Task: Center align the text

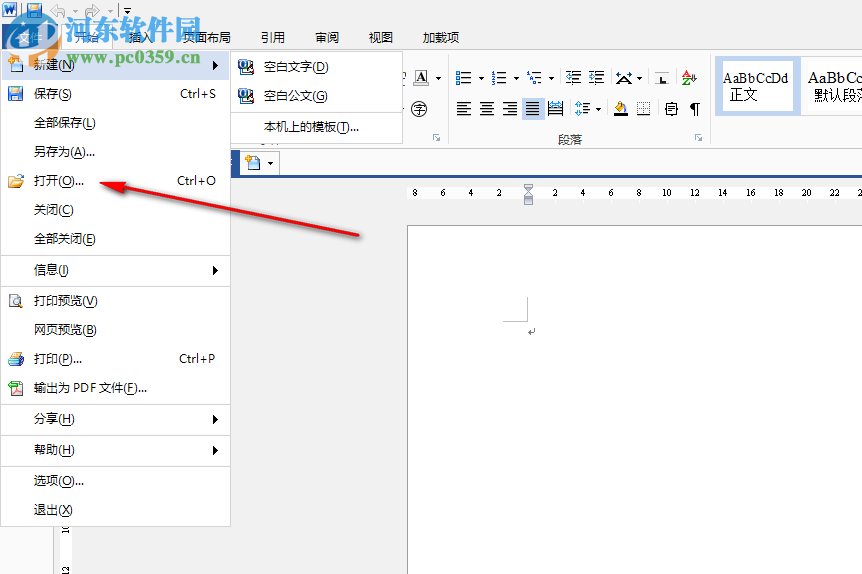Action: 487,109
